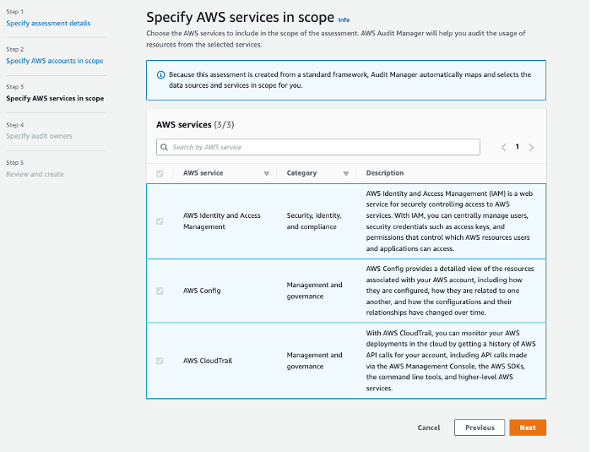Viewport: 591px width, 452px height.
Task: Select page number 1 in pagination
Action: tap(517, 147)
